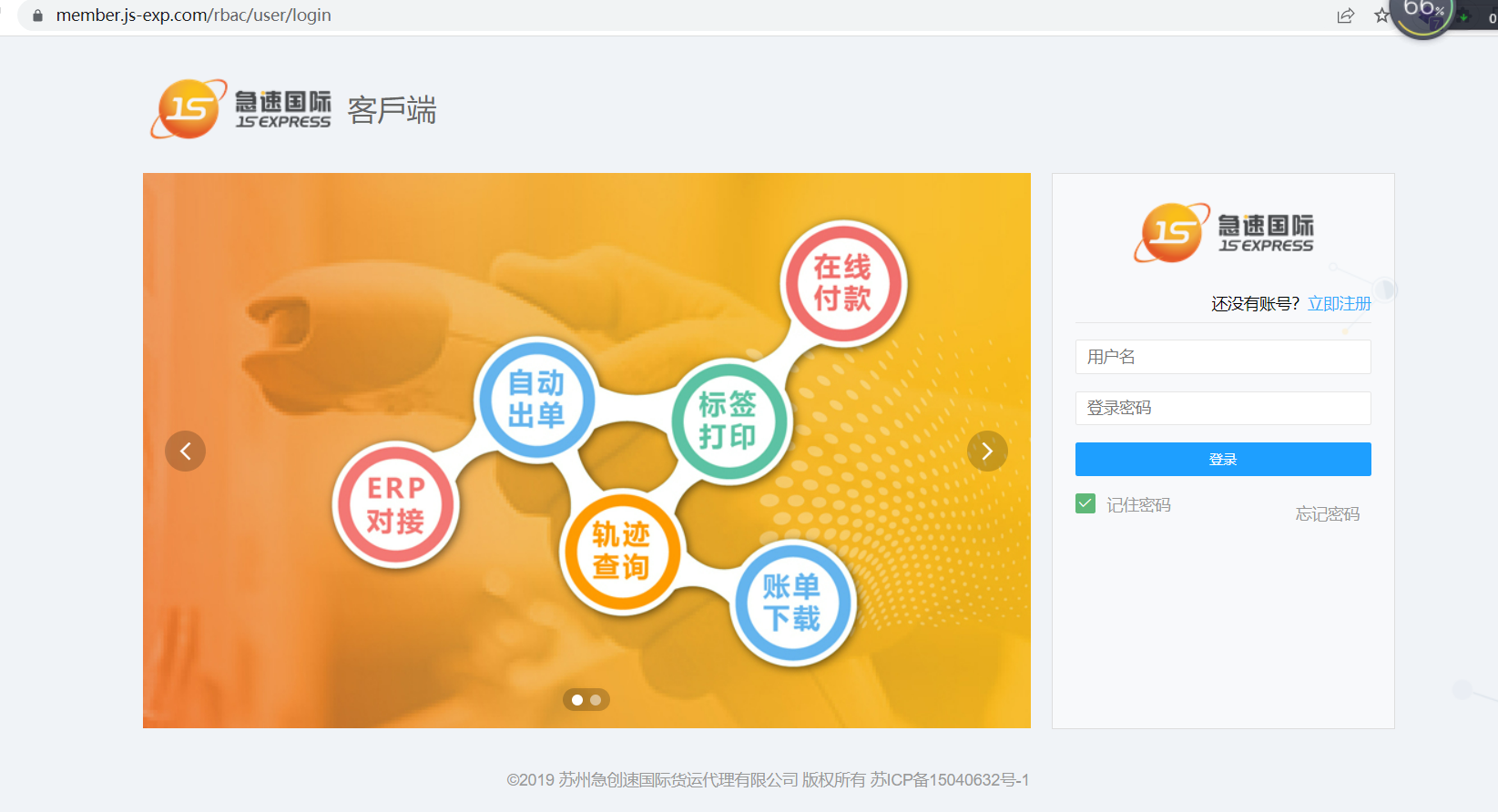
Task: Focus the 用户名 input field
Action: pyautogui.click(x=1222, y=357)
